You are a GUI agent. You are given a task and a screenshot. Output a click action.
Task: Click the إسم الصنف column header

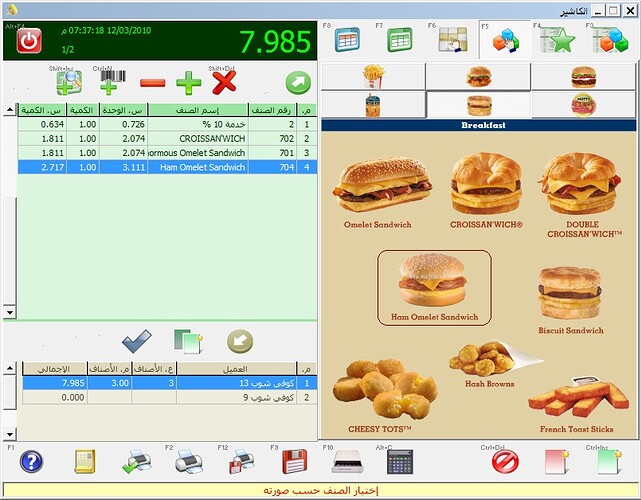198,110
